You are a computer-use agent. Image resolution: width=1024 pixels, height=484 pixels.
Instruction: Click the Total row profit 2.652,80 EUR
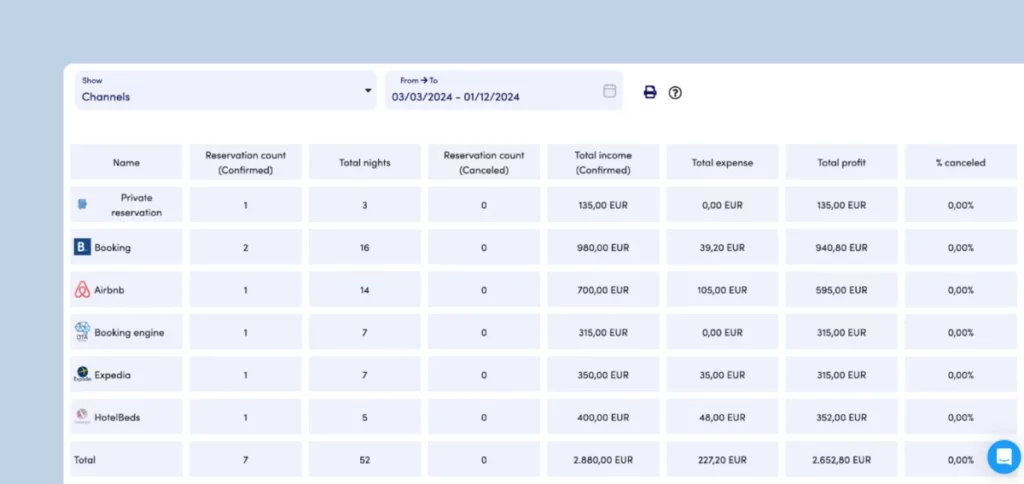coord(841,460)
